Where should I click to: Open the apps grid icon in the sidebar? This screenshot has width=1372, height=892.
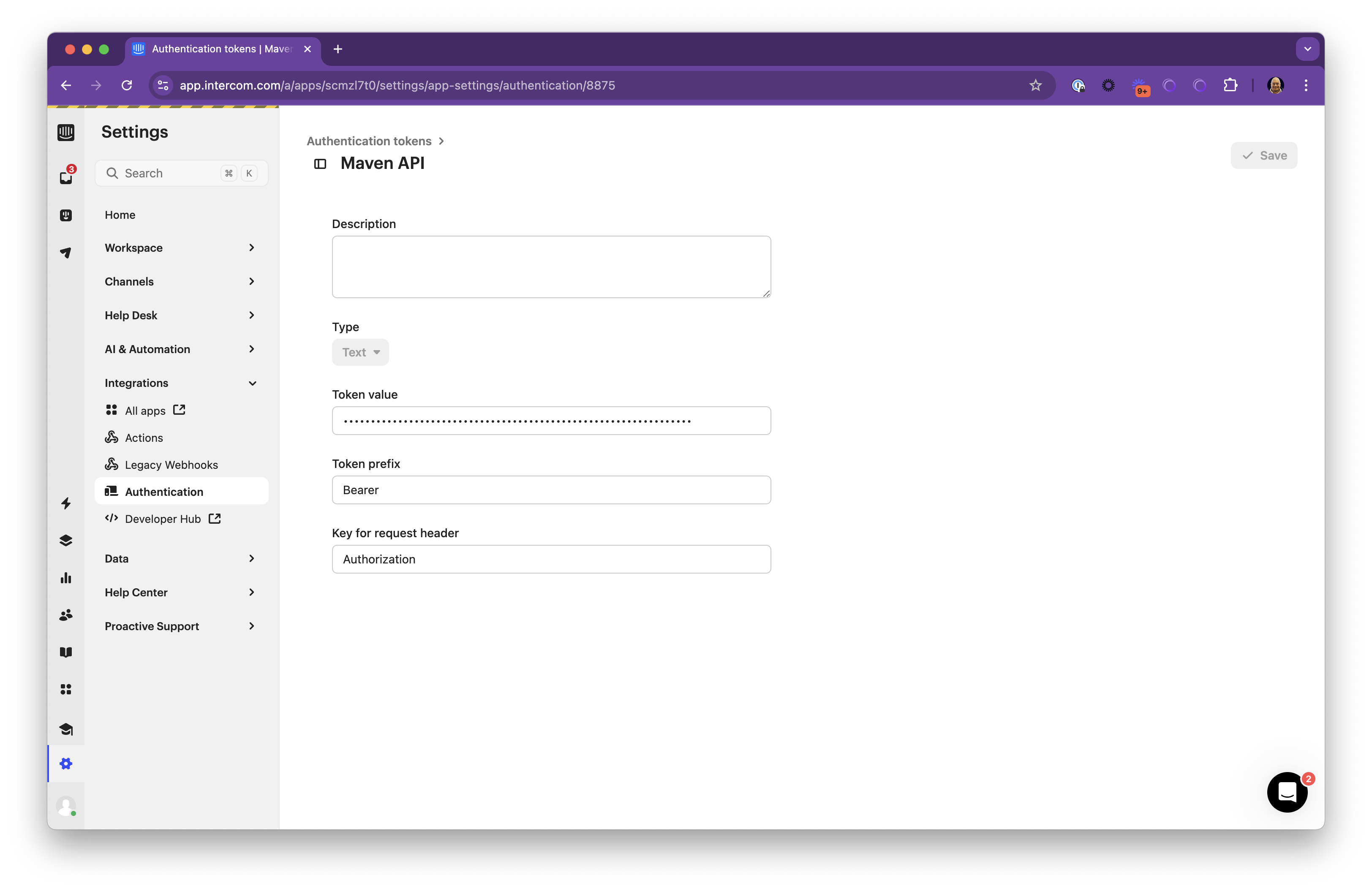point(66,689)
